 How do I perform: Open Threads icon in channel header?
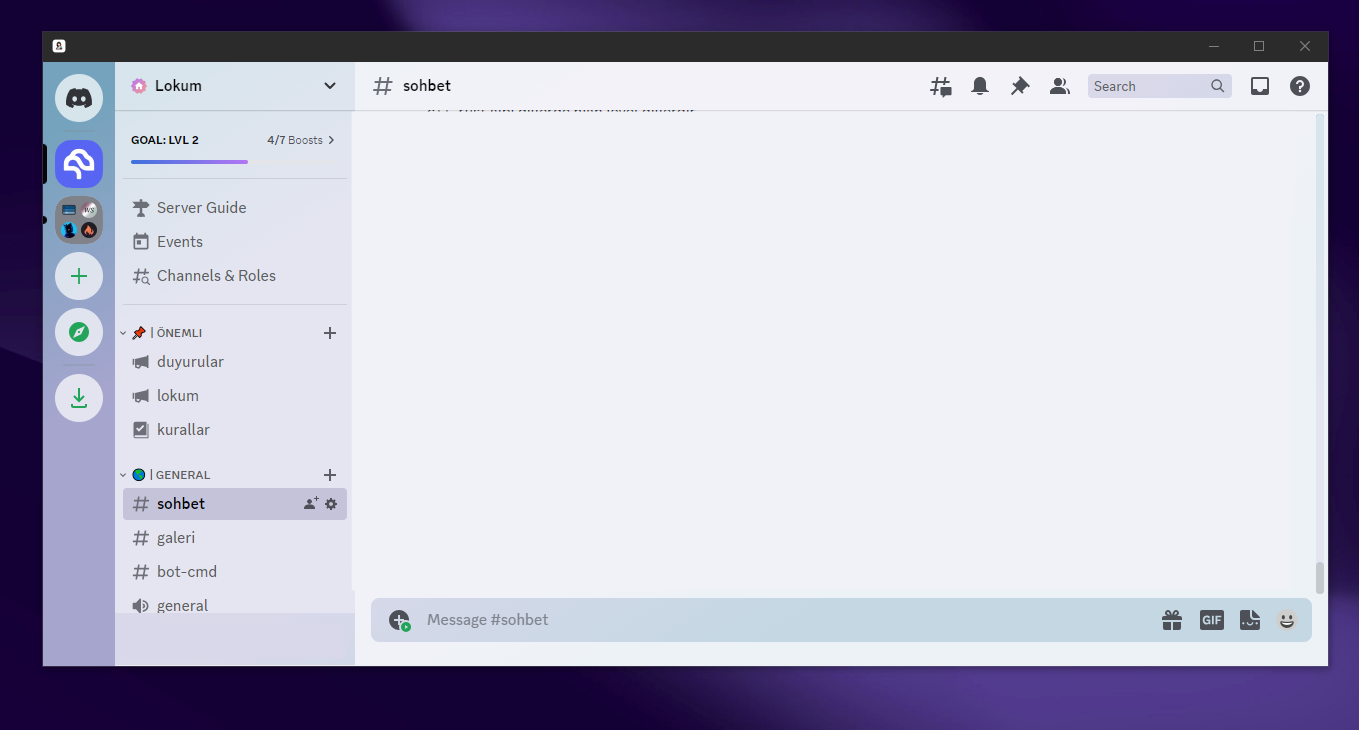[x=941, y=86]
